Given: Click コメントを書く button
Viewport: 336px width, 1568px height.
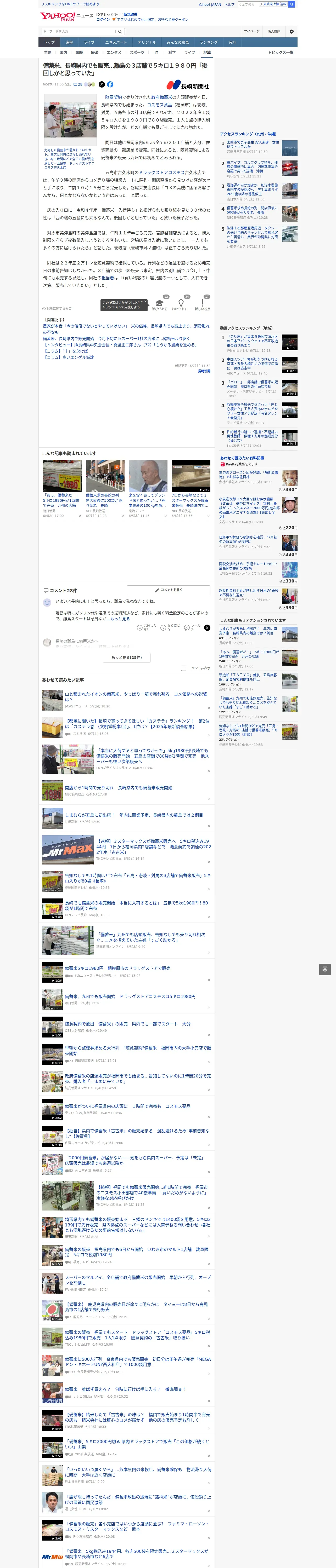Looking at the screenshot, I should pos(168,590).
